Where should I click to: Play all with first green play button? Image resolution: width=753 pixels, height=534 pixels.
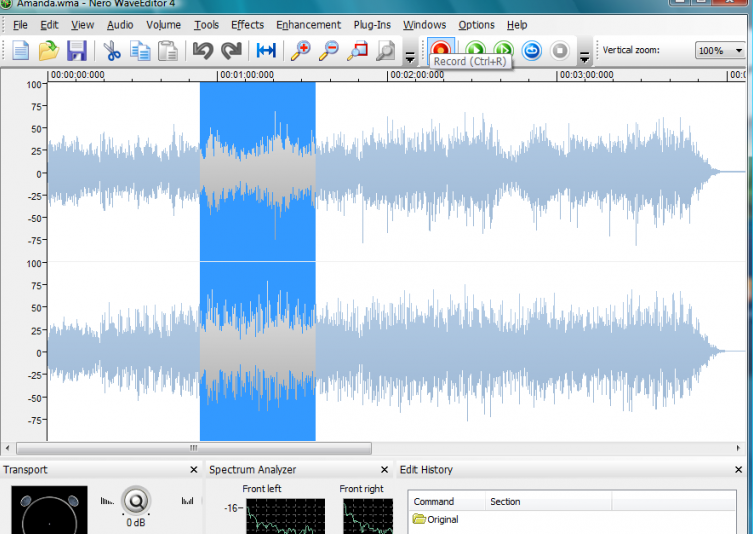[475, 49]
